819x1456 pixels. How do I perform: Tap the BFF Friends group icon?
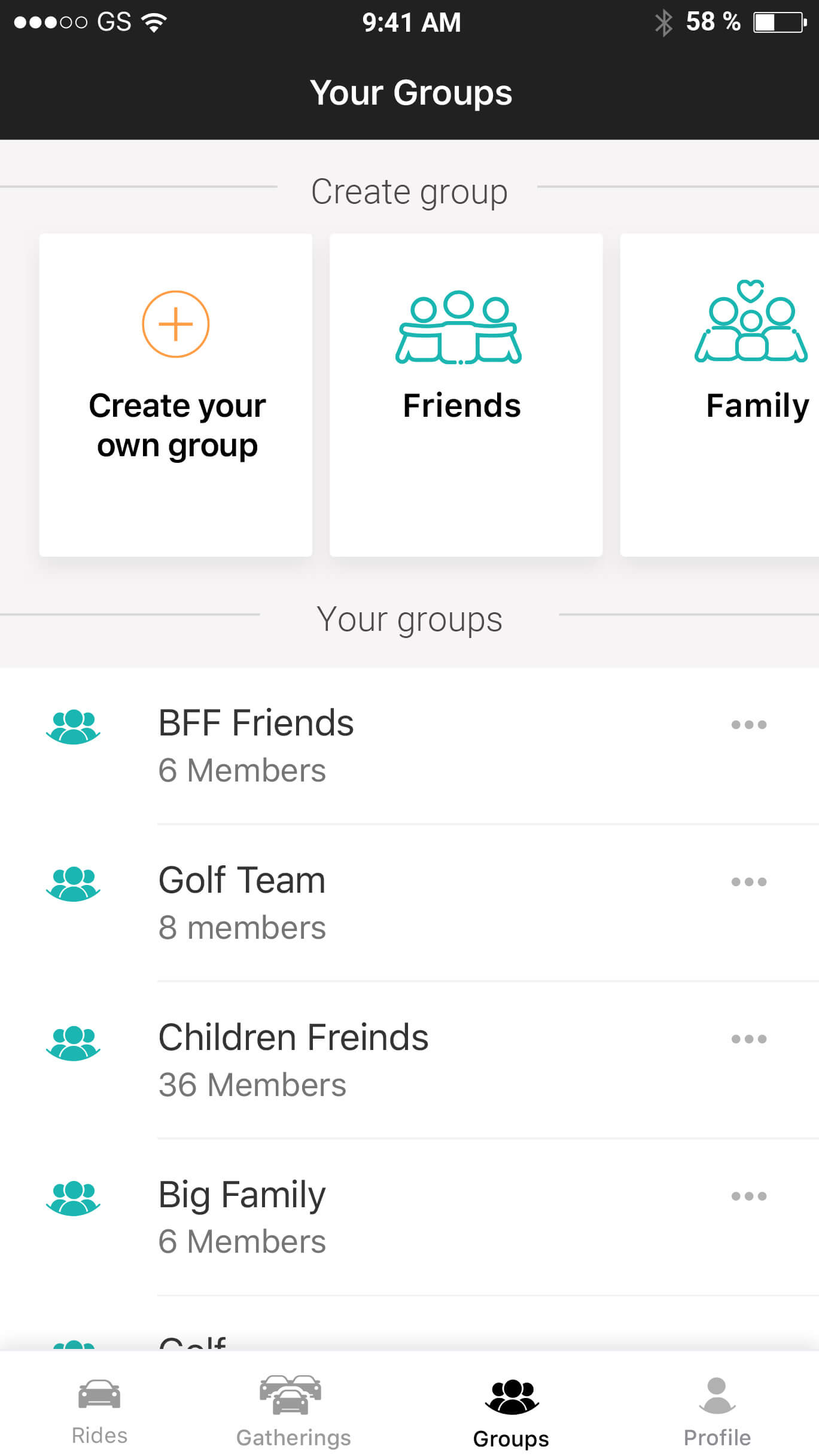point(73,727)
